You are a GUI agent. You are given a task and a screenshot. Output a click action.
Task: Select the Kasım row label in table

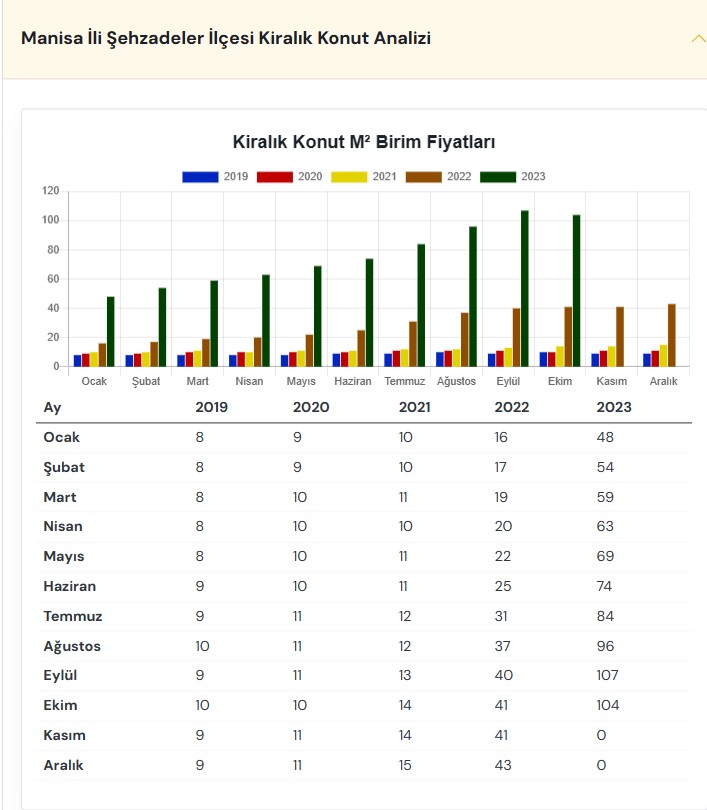coord(65,735)
